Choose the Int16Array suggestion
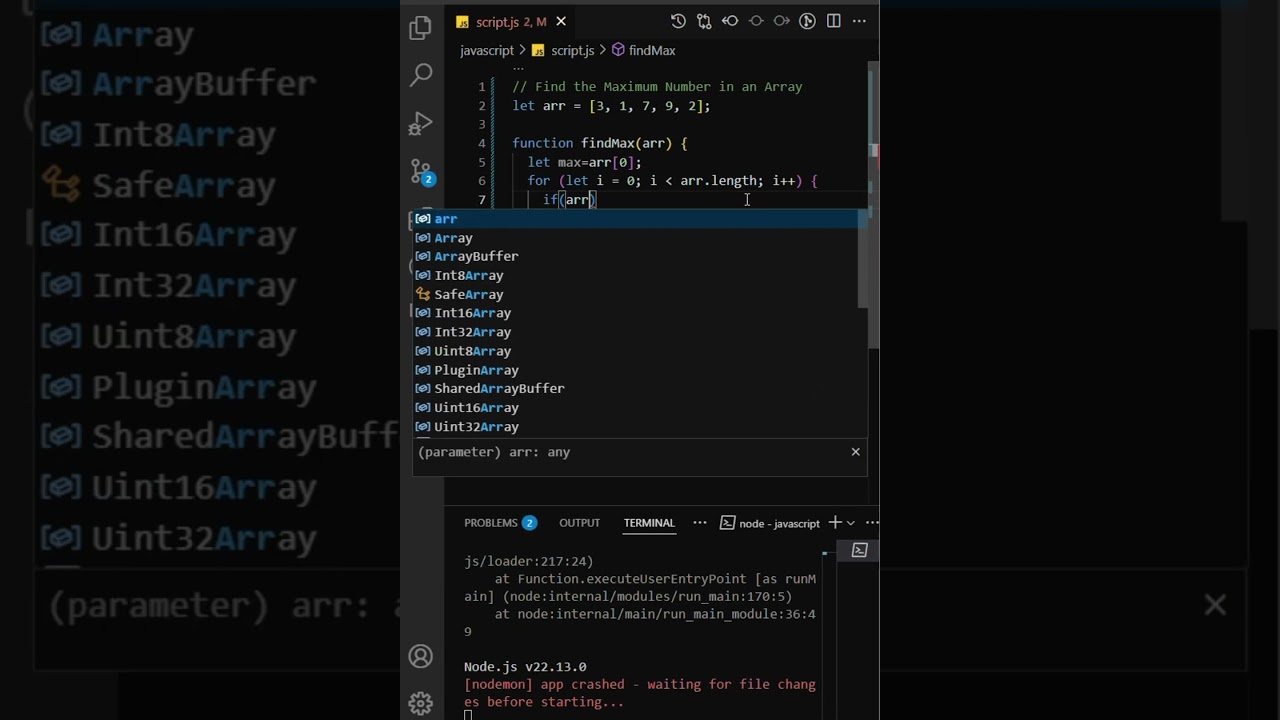This screenshot has height=720, width=1280. [636, 313]
